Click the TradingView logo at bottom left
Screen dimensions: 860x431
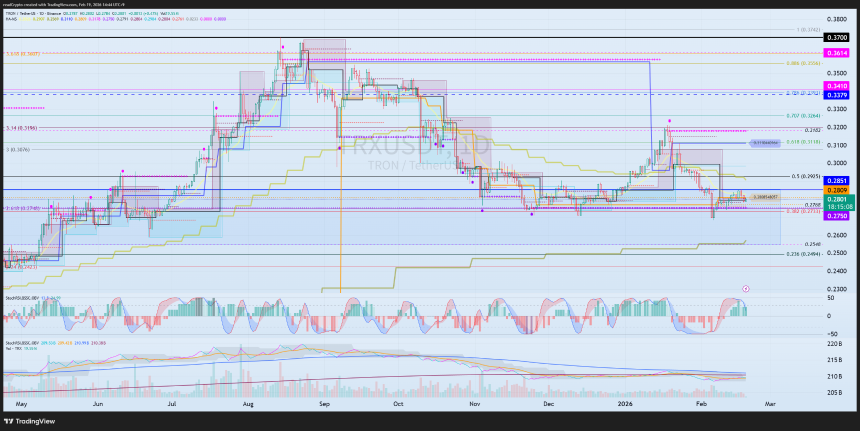pyautogui.click(x=30, y=421)
